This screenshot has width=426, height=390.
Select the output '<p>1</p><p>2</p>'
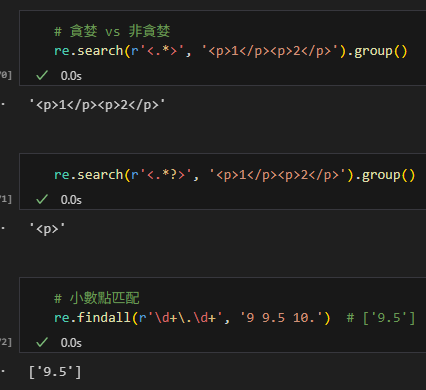click(x=97, y=105)
